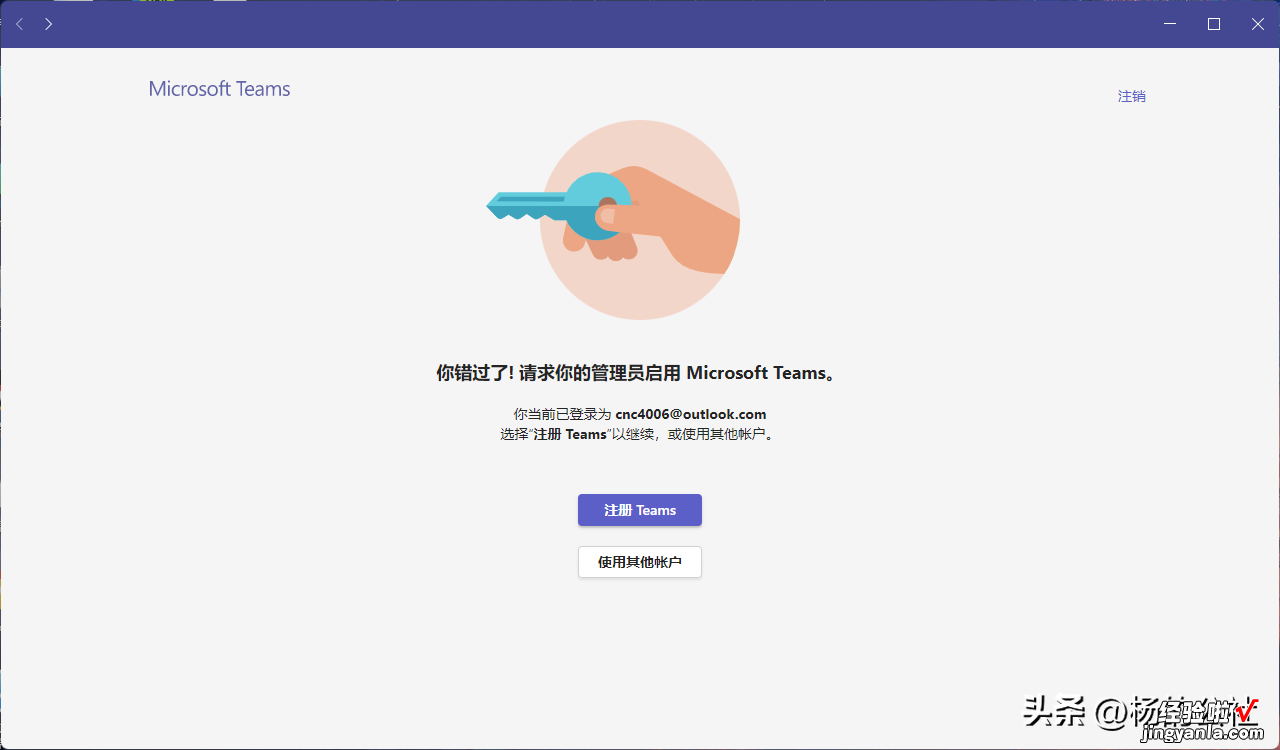Click the key-in-hand illustration

pyautogui.click(x=613, y=220)
